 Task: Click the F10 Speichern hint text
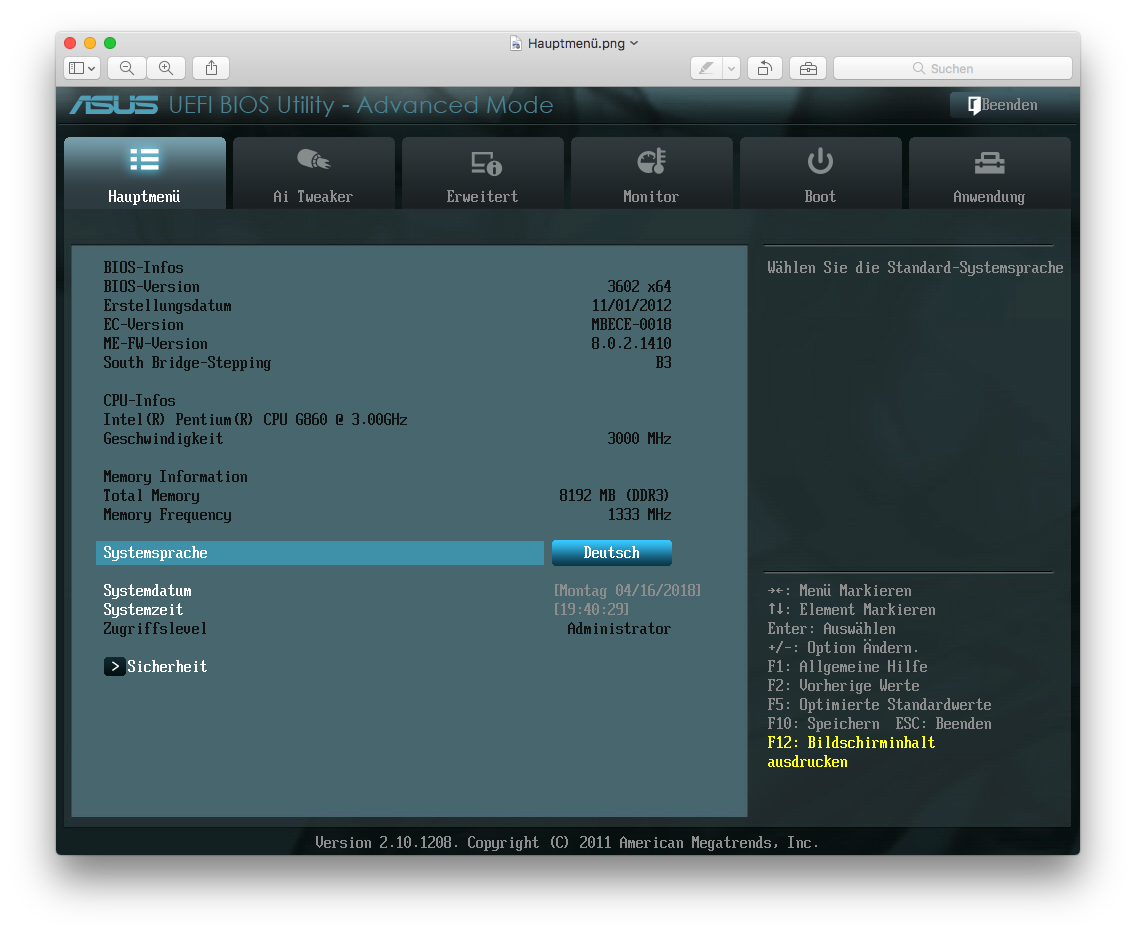[823, 724]
